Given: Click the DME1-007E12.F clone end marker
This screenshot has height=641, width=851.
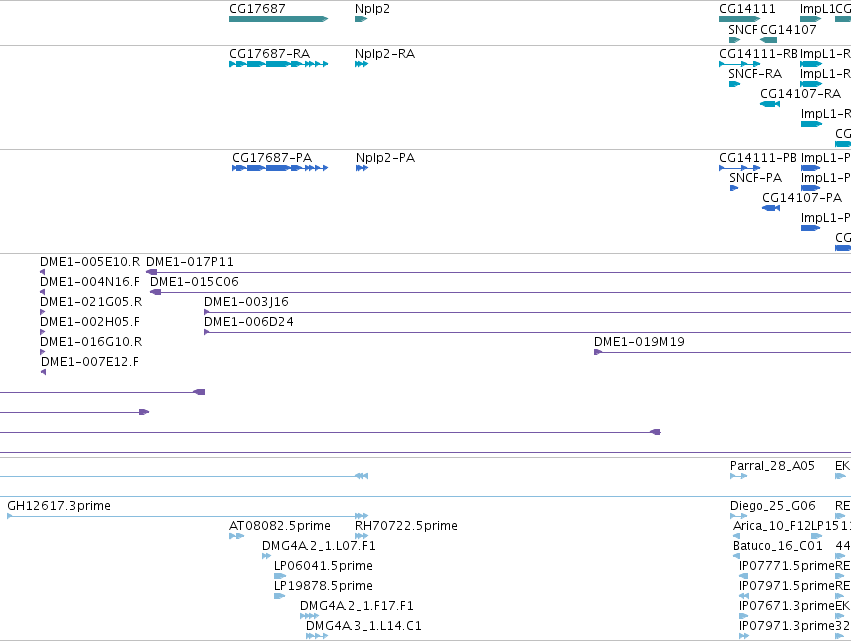Looking at the screenshot, I should pyautogui.click(x=43, y=372).
